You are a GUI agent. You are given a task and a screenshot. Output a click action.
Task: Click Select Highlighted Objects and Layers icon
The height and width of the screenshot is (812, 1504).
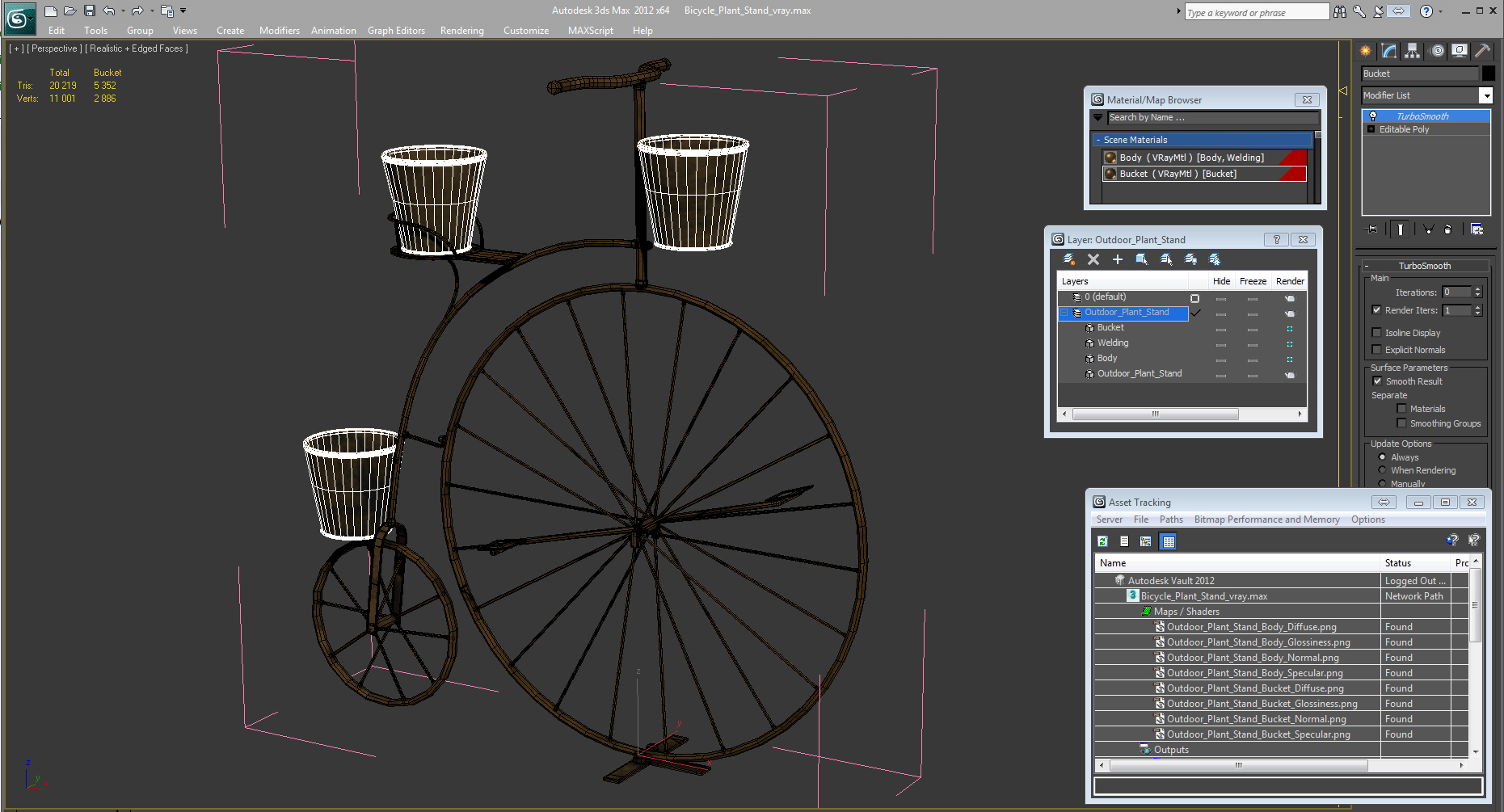(x=1142, y=259)
